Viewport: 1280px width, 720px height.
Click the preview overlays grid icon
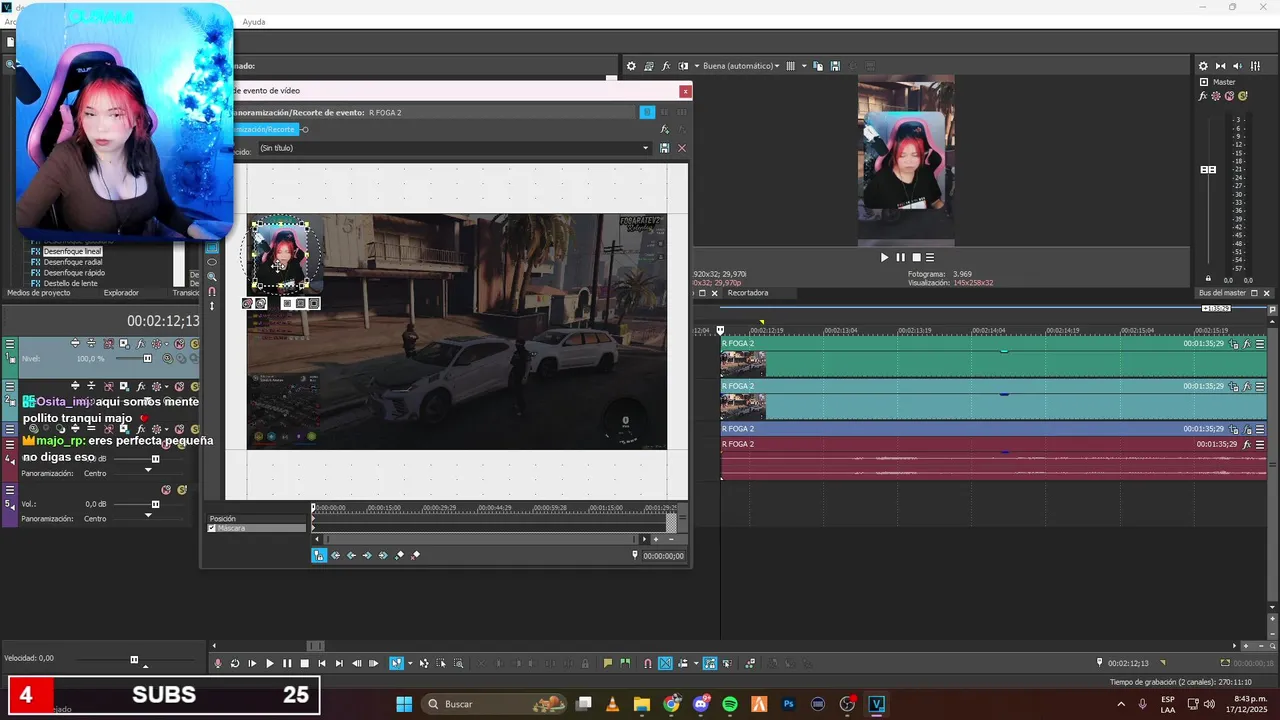[x=790, y=66]
